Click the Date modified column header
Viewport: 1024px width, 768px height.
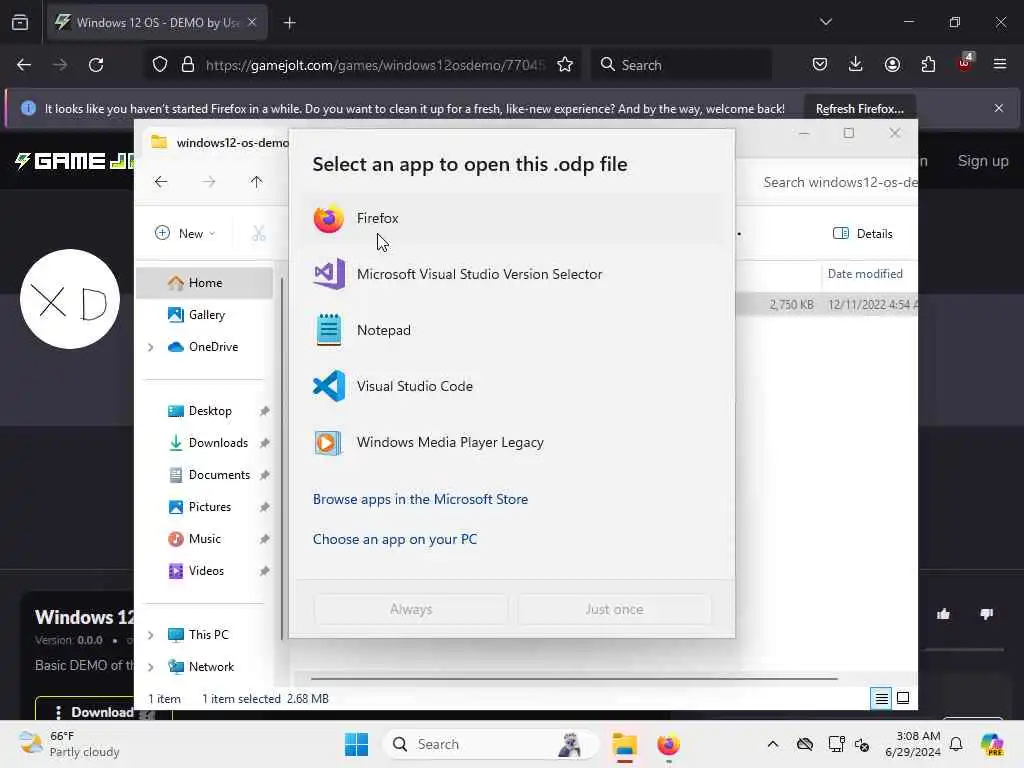pyautogui.click(x=865, y=274)
